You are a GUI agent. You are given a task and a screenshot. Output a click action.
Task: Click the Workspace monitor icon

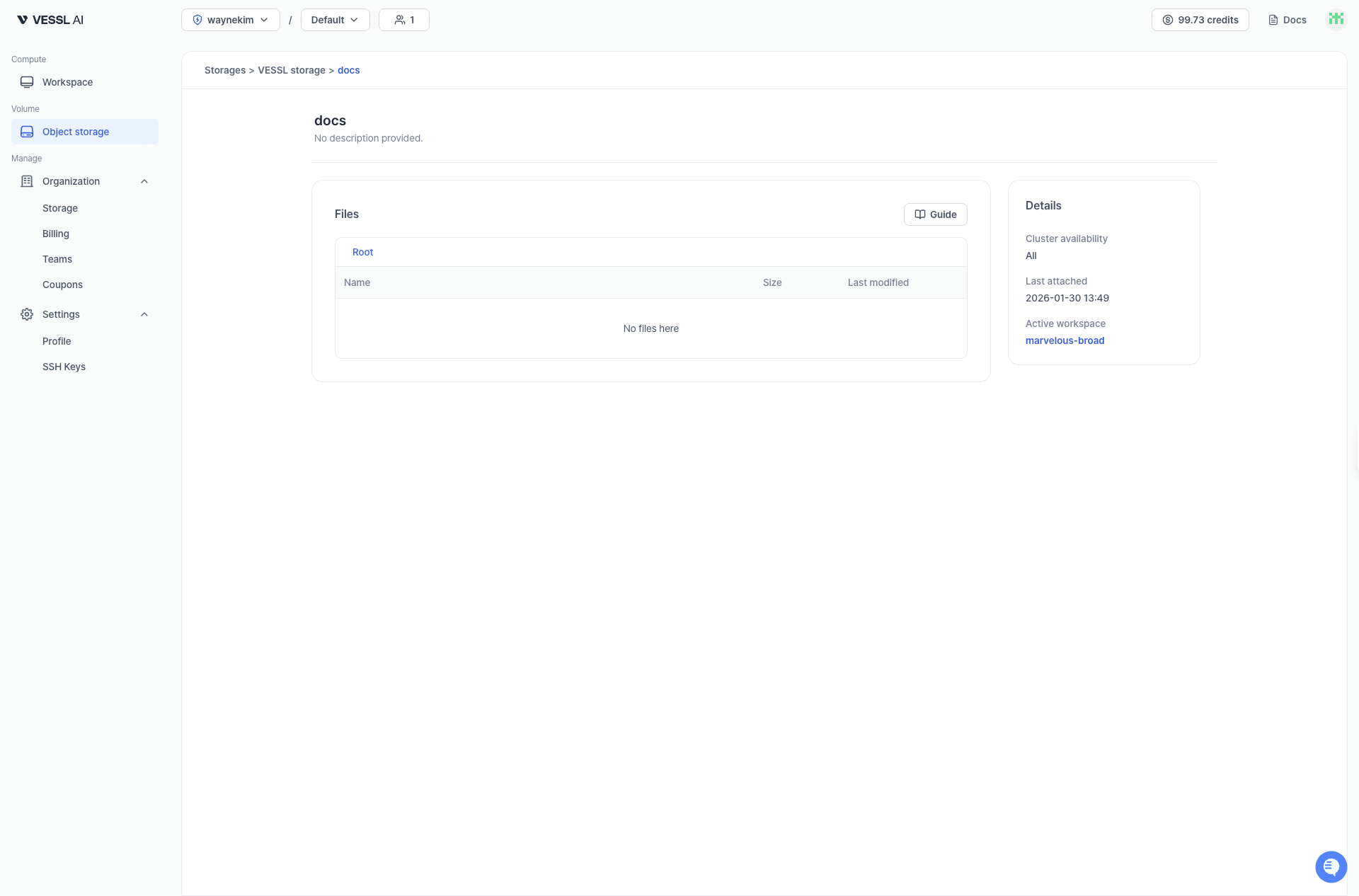[x=27, y=82]
